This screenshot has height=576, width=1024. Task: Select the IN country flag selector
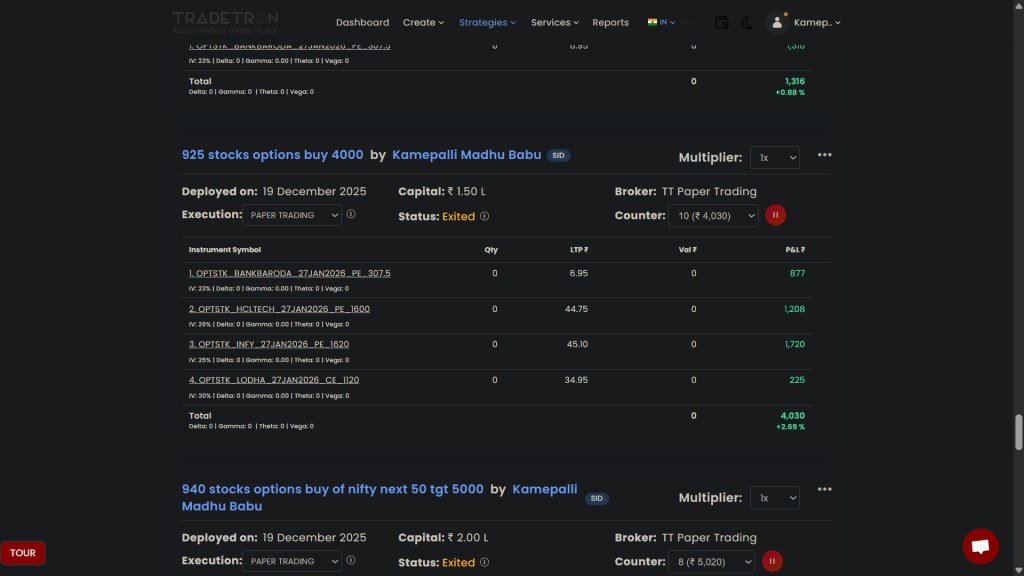click(x=661, y=22)
